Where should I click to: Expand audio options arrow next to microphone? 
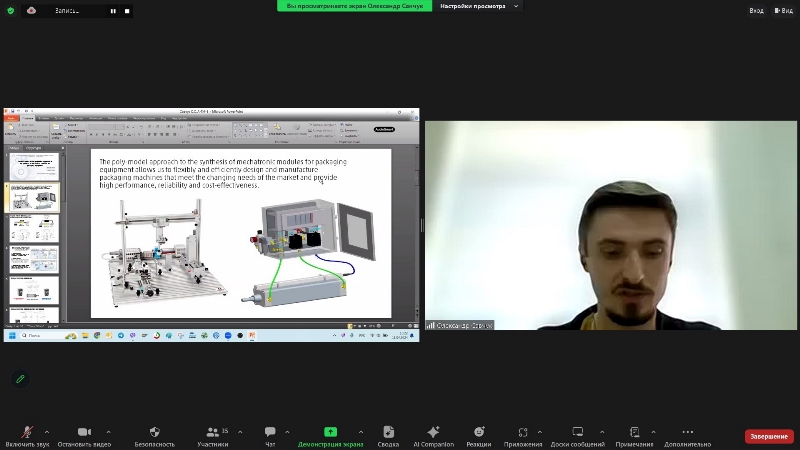coord(49,432)
